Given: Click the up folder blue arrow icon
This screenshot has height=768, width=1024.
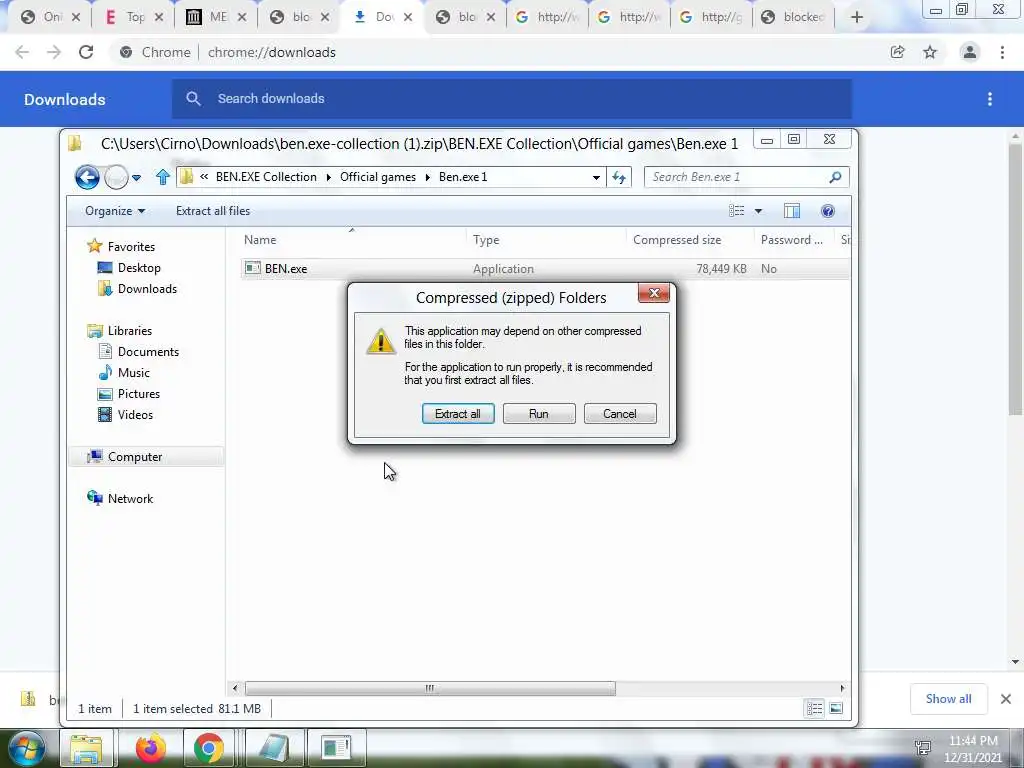Looking at the screenshot, I should [x=163, y=177].
